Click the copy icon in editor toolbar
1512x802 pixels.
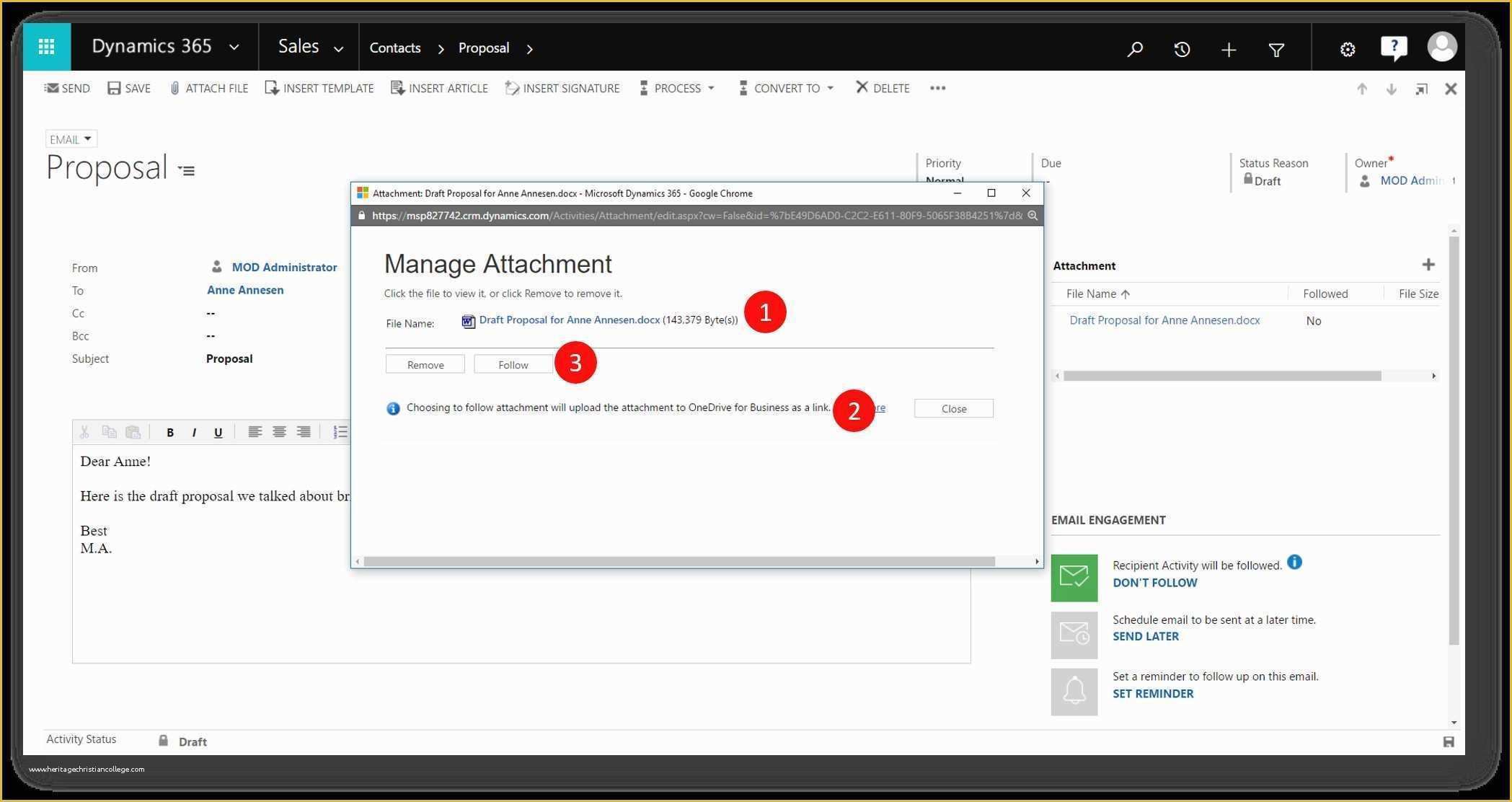coord(109,431)
